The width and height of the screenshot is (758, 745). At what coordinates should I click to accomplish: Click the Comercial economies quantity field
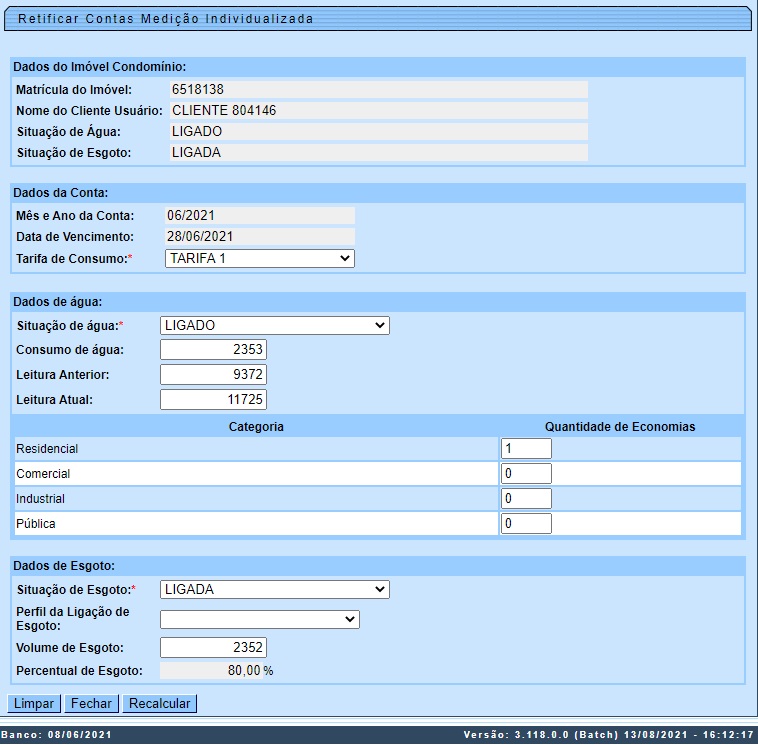point(526,473)
